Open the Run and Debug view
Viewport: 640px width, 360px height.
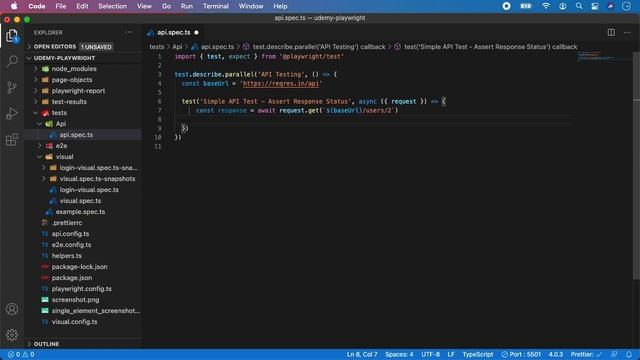point(12,113)
